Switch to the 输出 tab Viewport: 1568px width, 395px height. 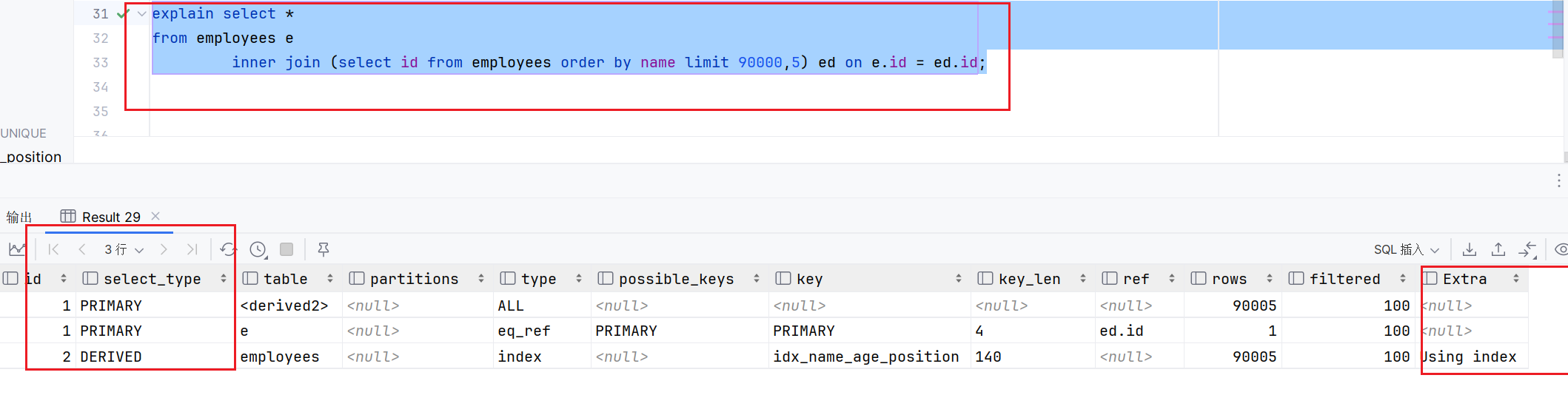click(x=19, y=217)
